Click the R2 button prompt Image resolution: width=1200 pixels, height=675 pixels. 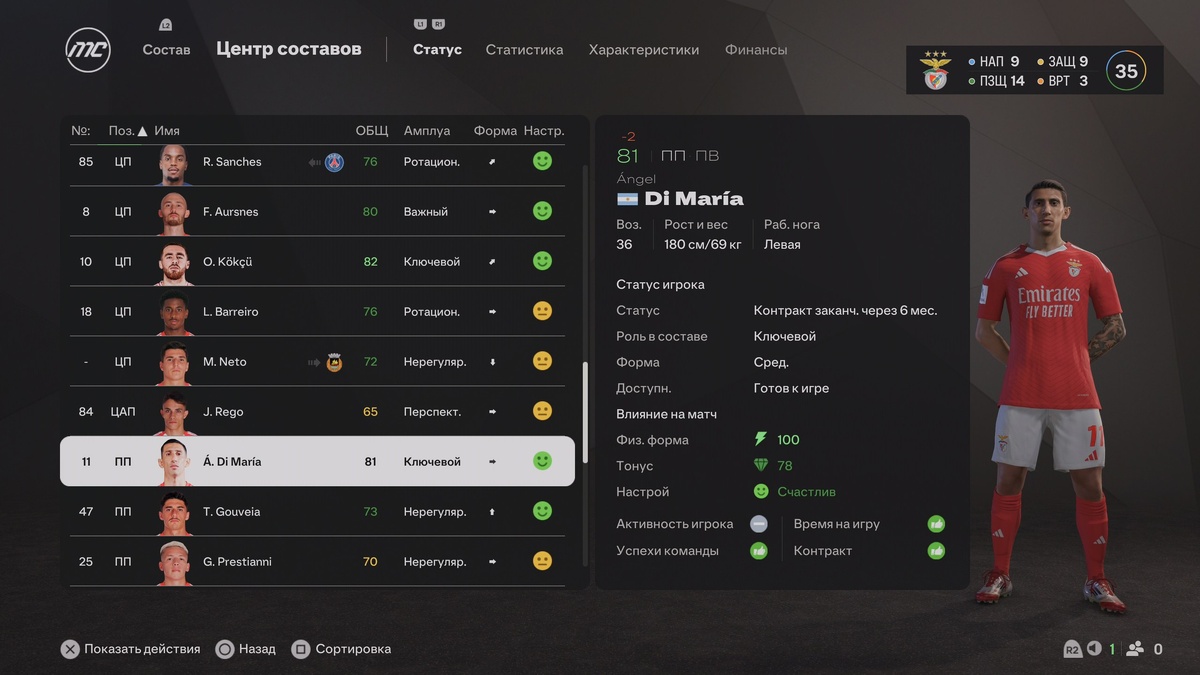(1072, 649)
